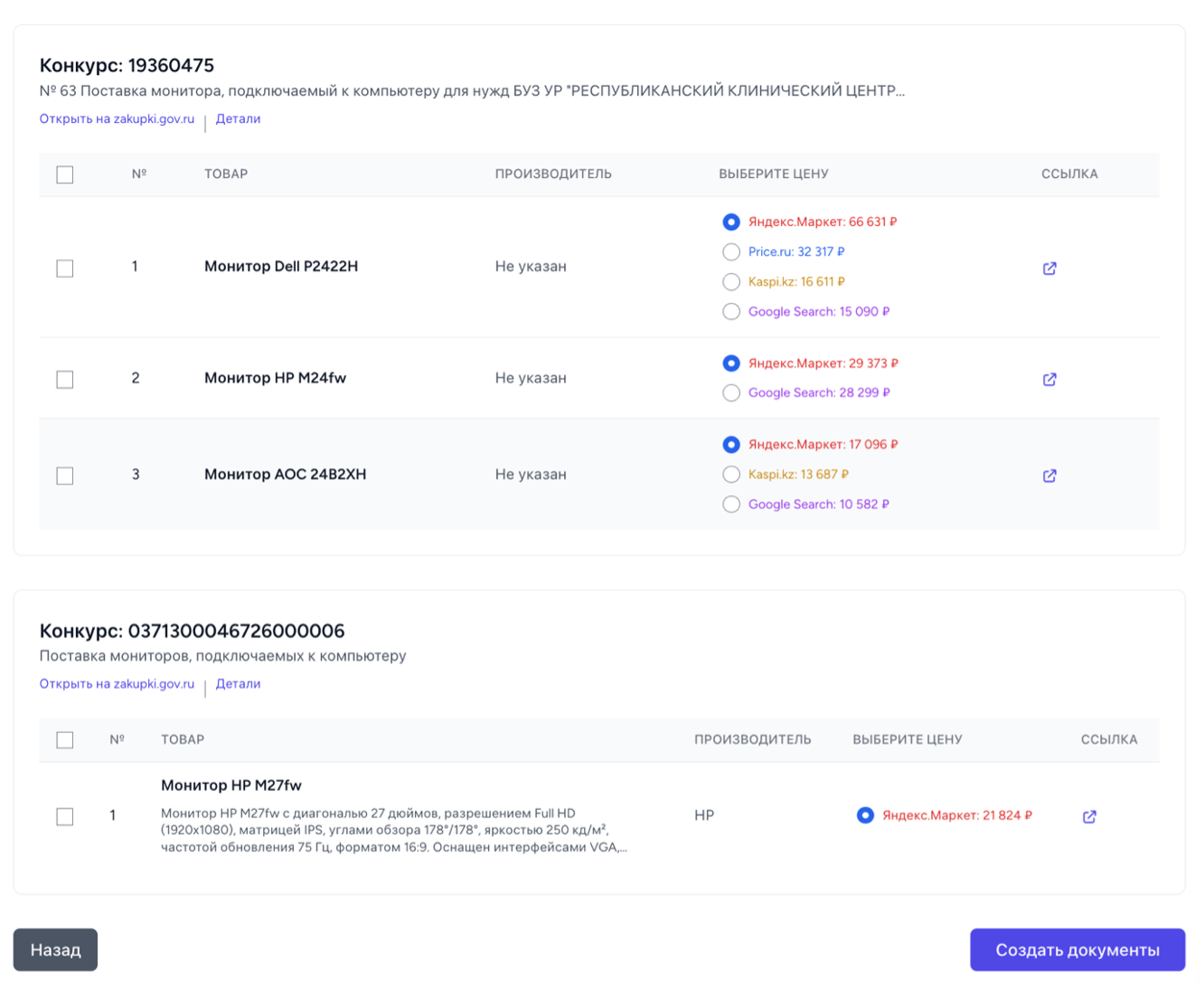This screenshot has height=988, width=1204.
Task: Select all items in tender 19360475
Action: (65, 174)
